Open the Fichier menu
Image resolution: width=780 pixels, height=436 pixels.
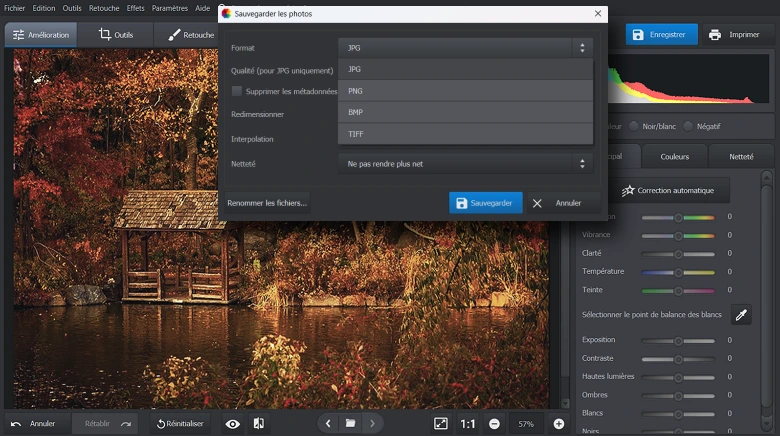[x=14, y=8]
